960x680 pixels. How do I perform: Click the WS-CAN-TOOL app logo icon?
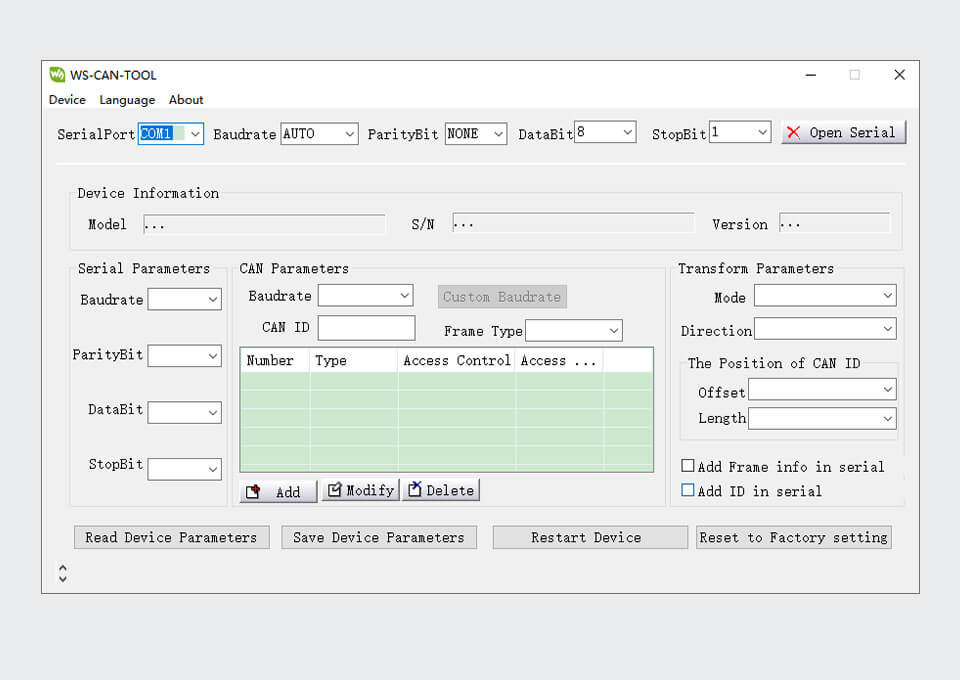point(57,74)
